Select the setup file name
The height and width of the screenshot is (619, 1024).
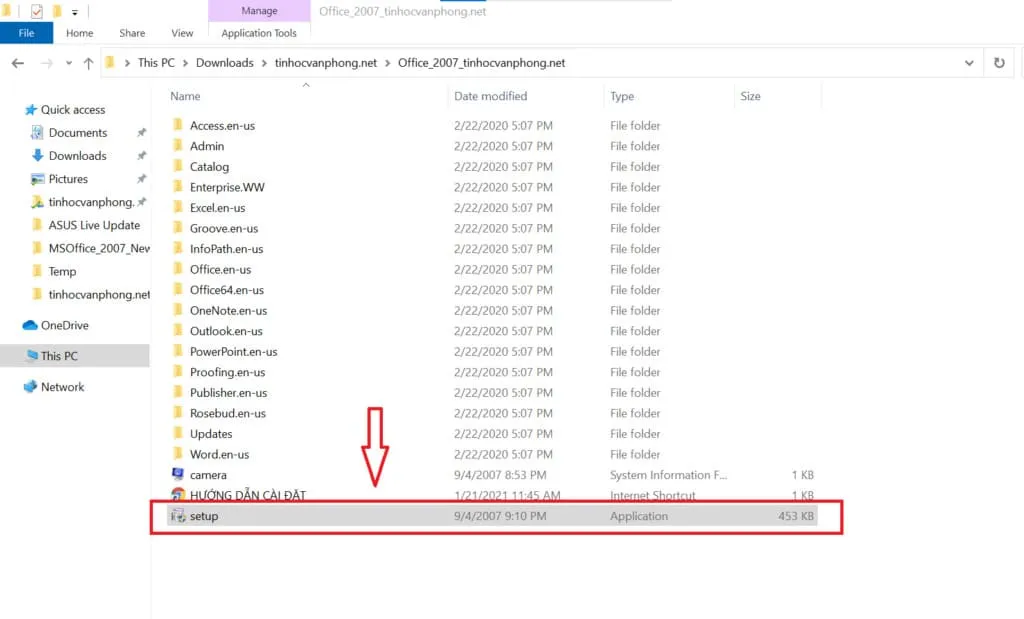click(204, 516)
